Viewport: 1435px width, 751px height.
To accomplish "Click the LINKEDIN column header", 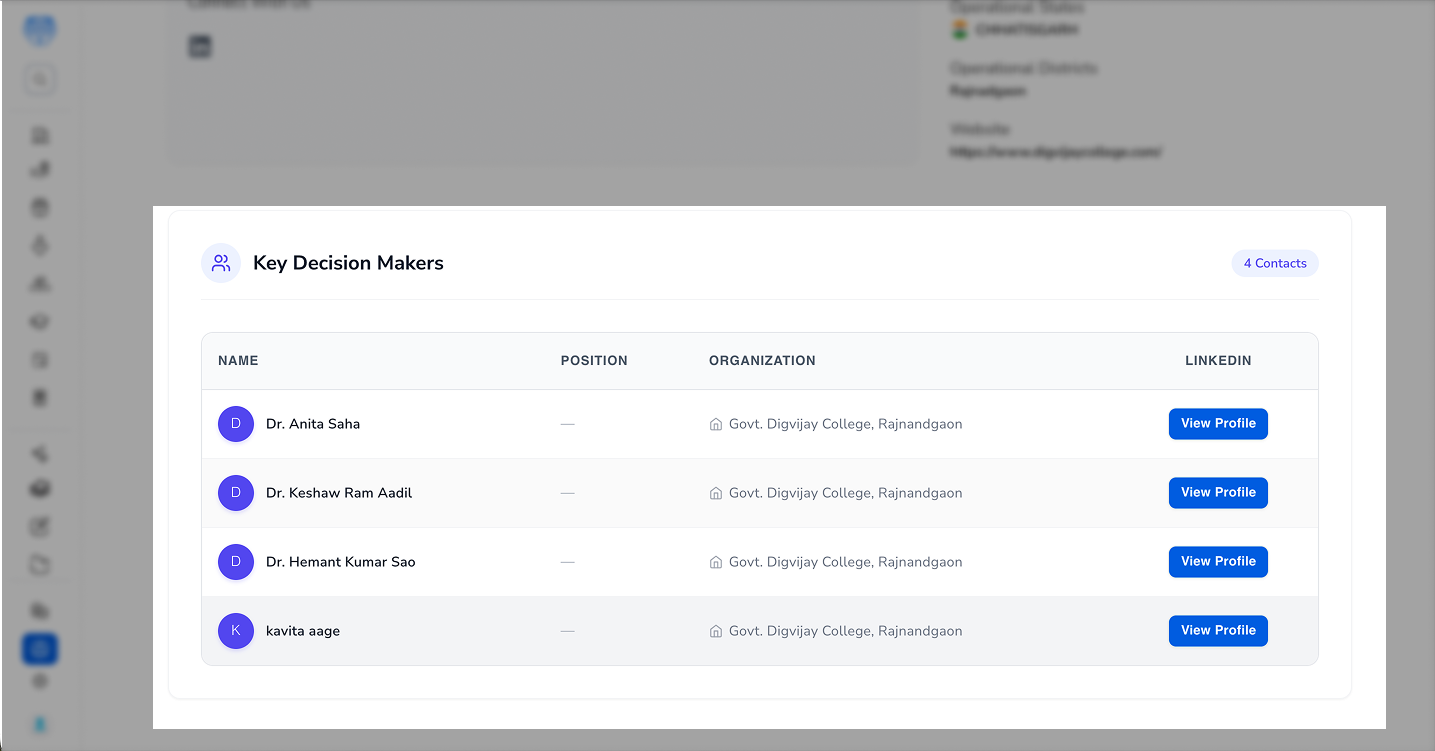I will coord(1218,360).
